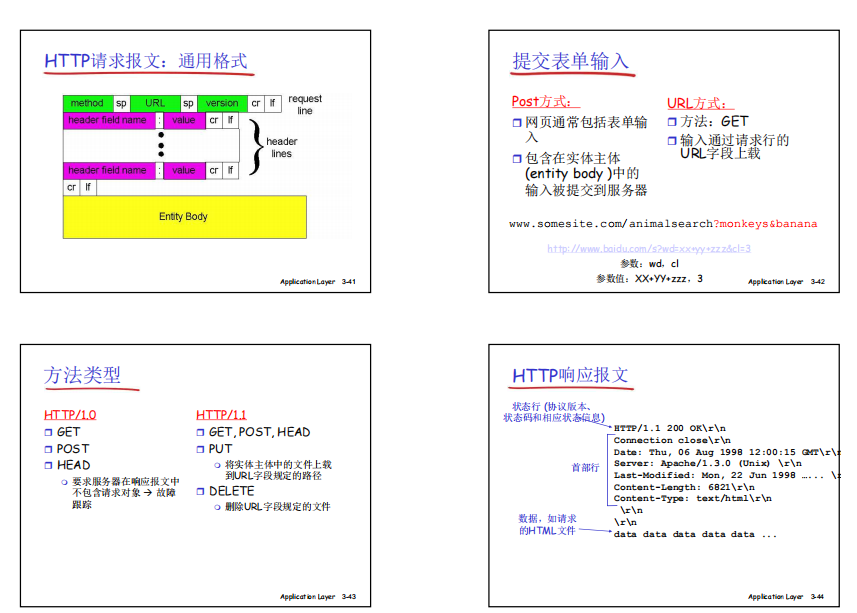Select the green URL box in request line

coord(155,103)
